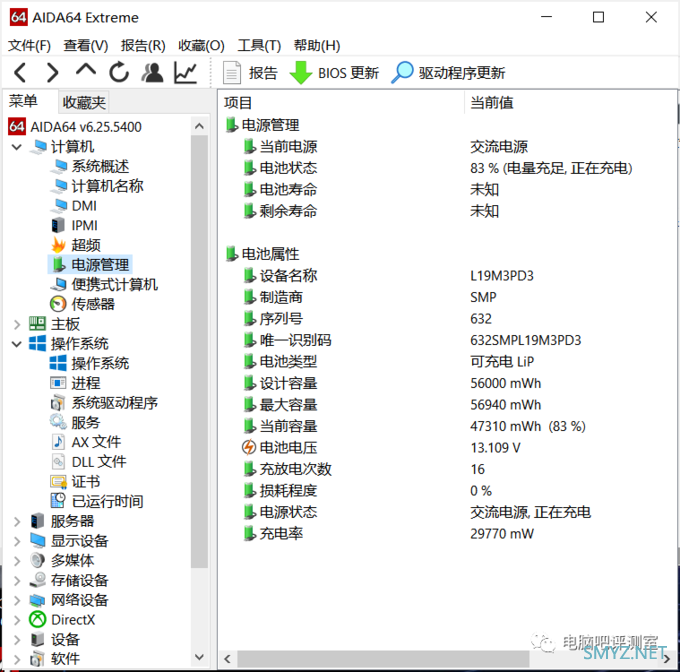Click the motherboard icon beside 主板

coord(37,324)
